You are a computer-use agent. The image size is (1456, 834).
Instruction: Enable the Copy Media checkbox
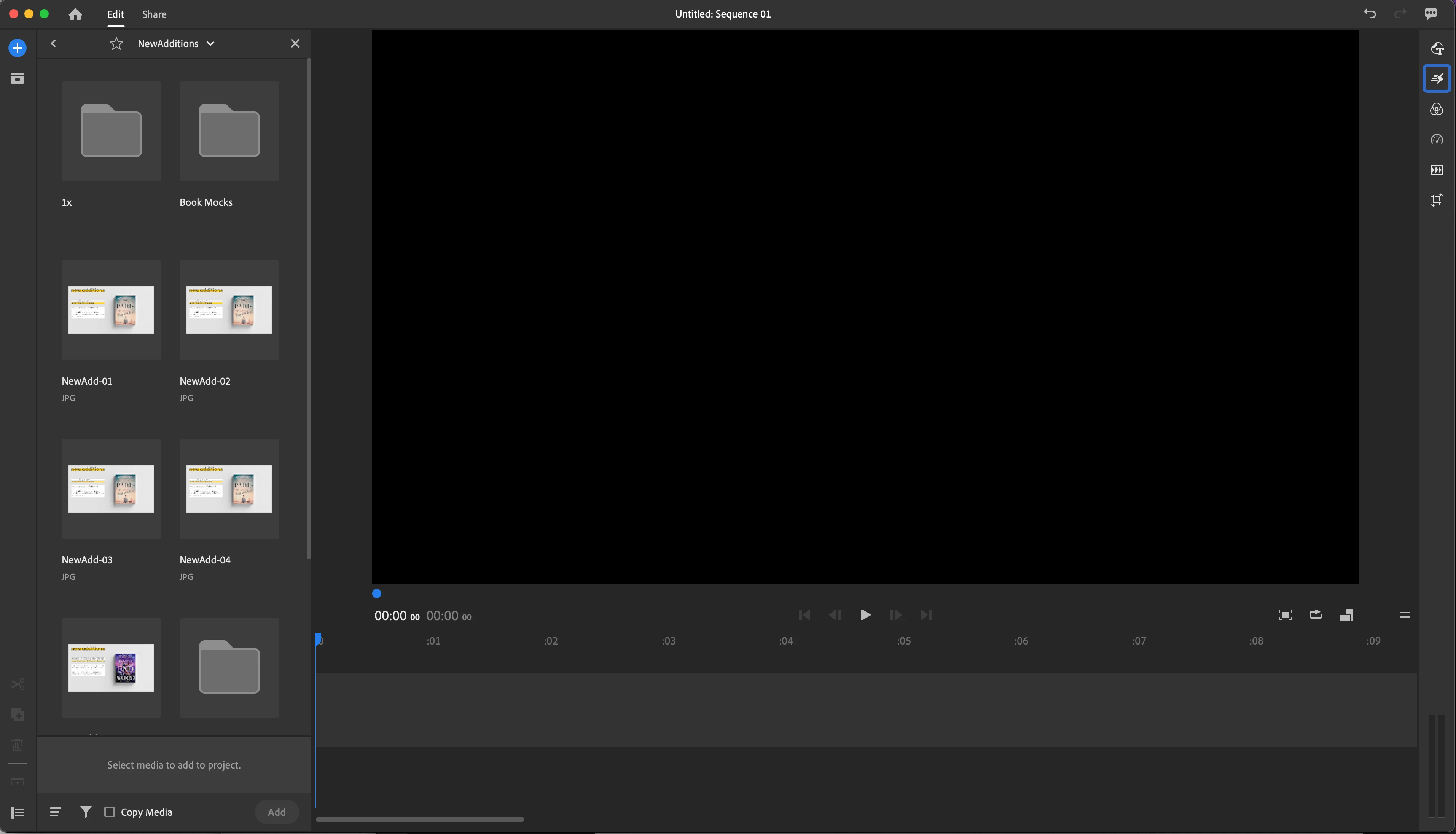click(x=109, y=812)
